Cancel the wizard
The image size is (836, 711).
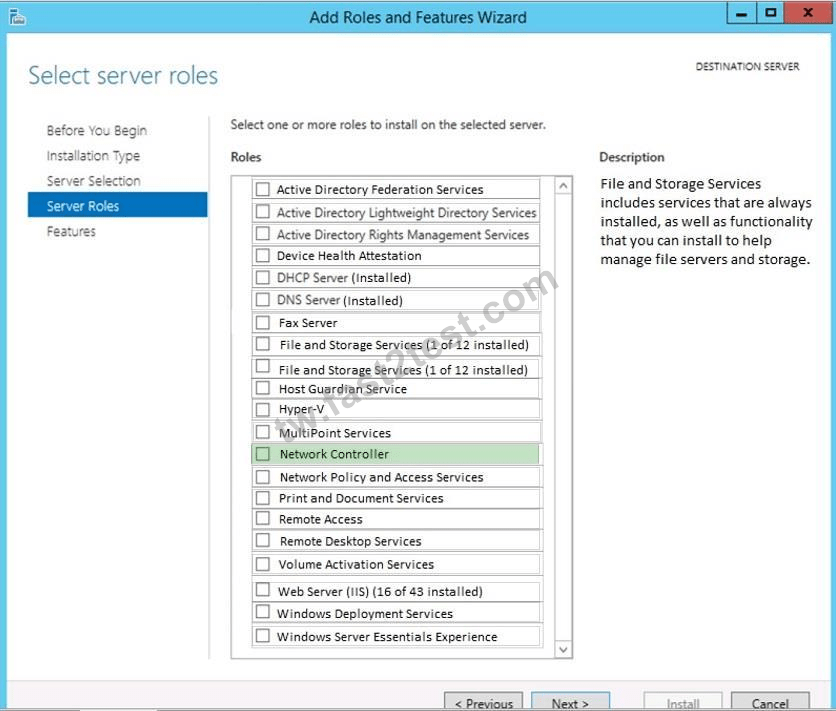click(x=770, y=702)
